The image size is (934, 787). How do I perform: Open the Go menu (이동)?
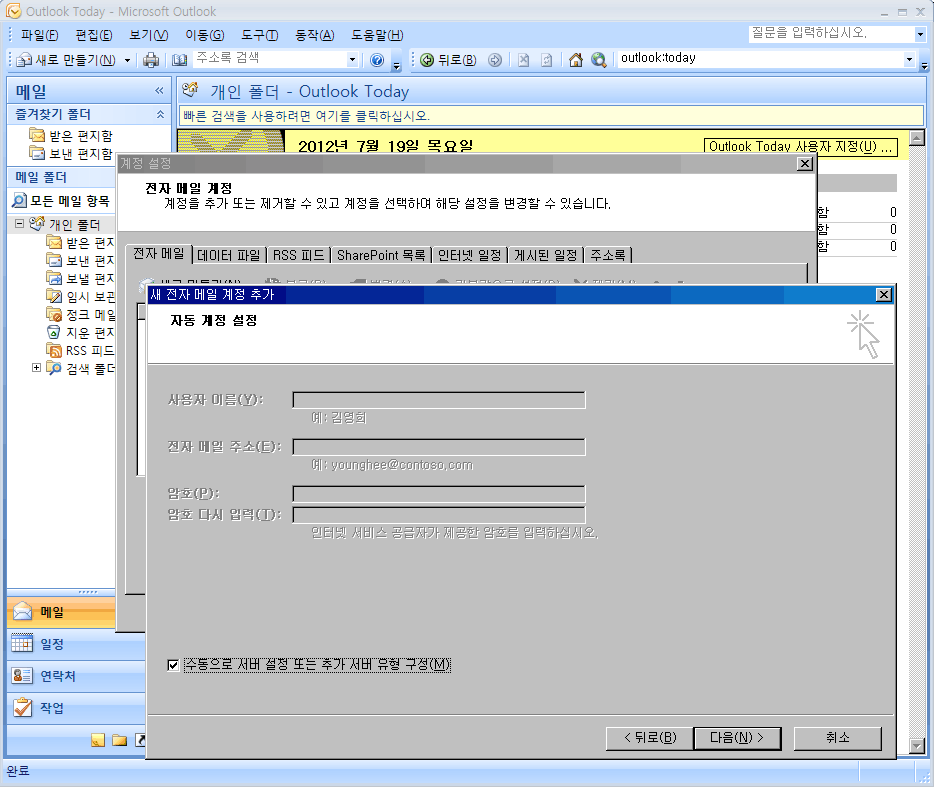tap(205, 35)
